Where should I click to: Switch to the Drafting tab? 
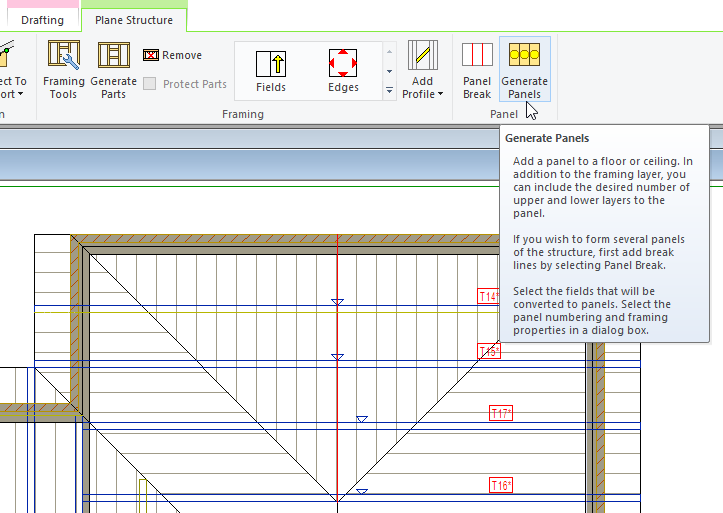coord(40,20)
